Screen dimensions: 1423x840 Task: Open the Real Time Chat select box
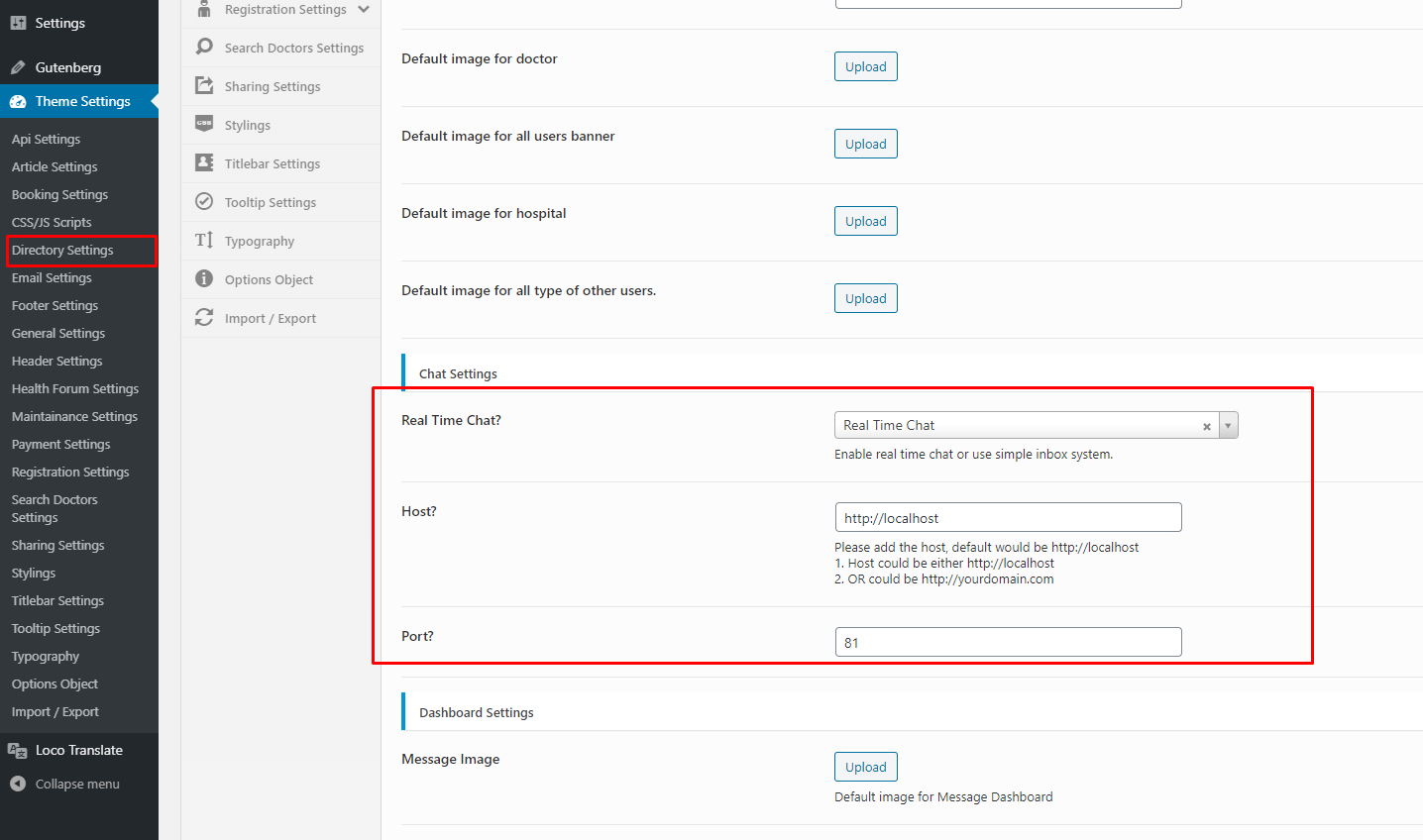(x=1037, y=425)
